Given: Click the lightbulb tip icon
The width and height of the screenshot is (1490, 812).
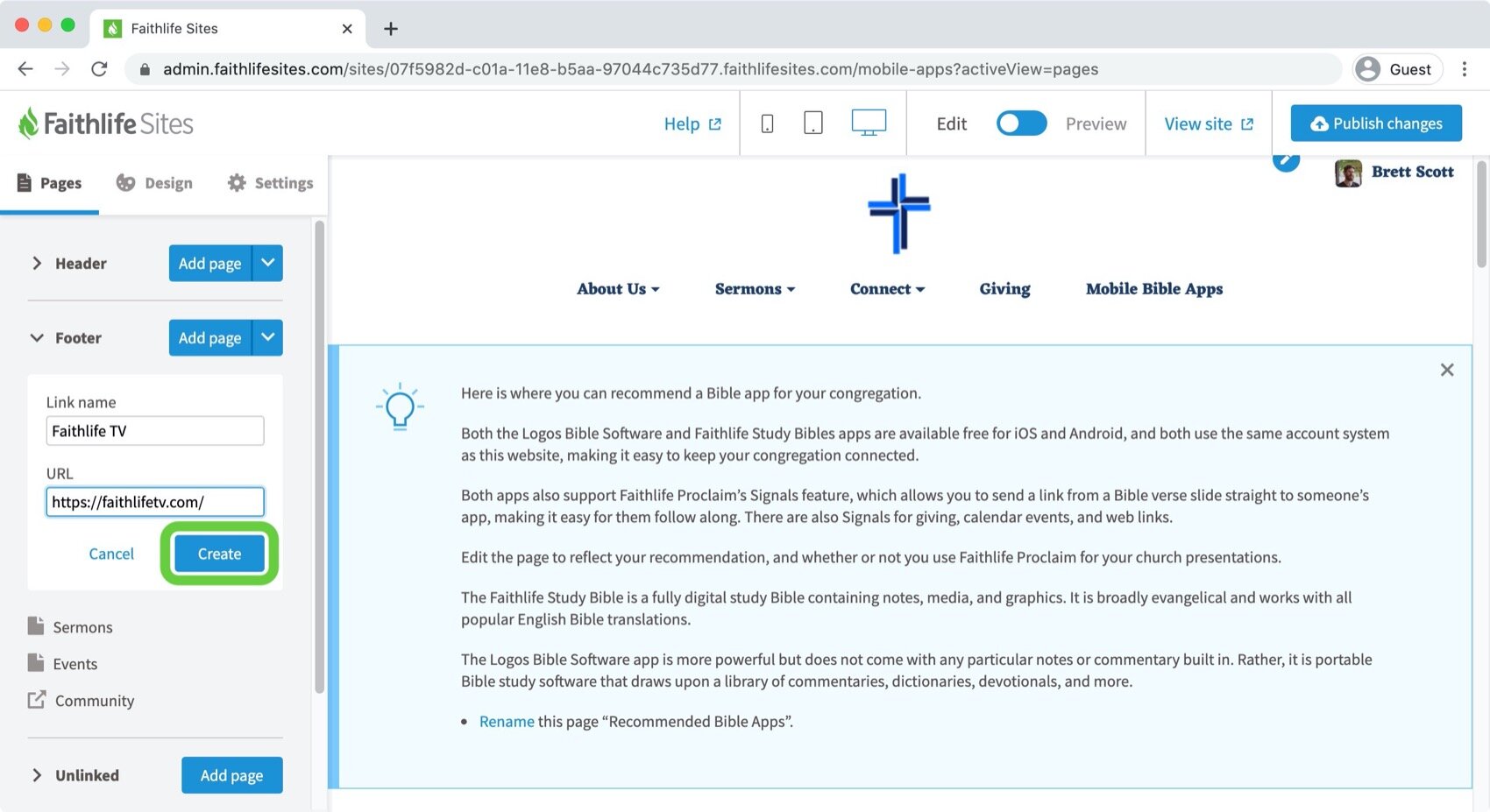Looking at the screenshot, I should pos(400,406).
